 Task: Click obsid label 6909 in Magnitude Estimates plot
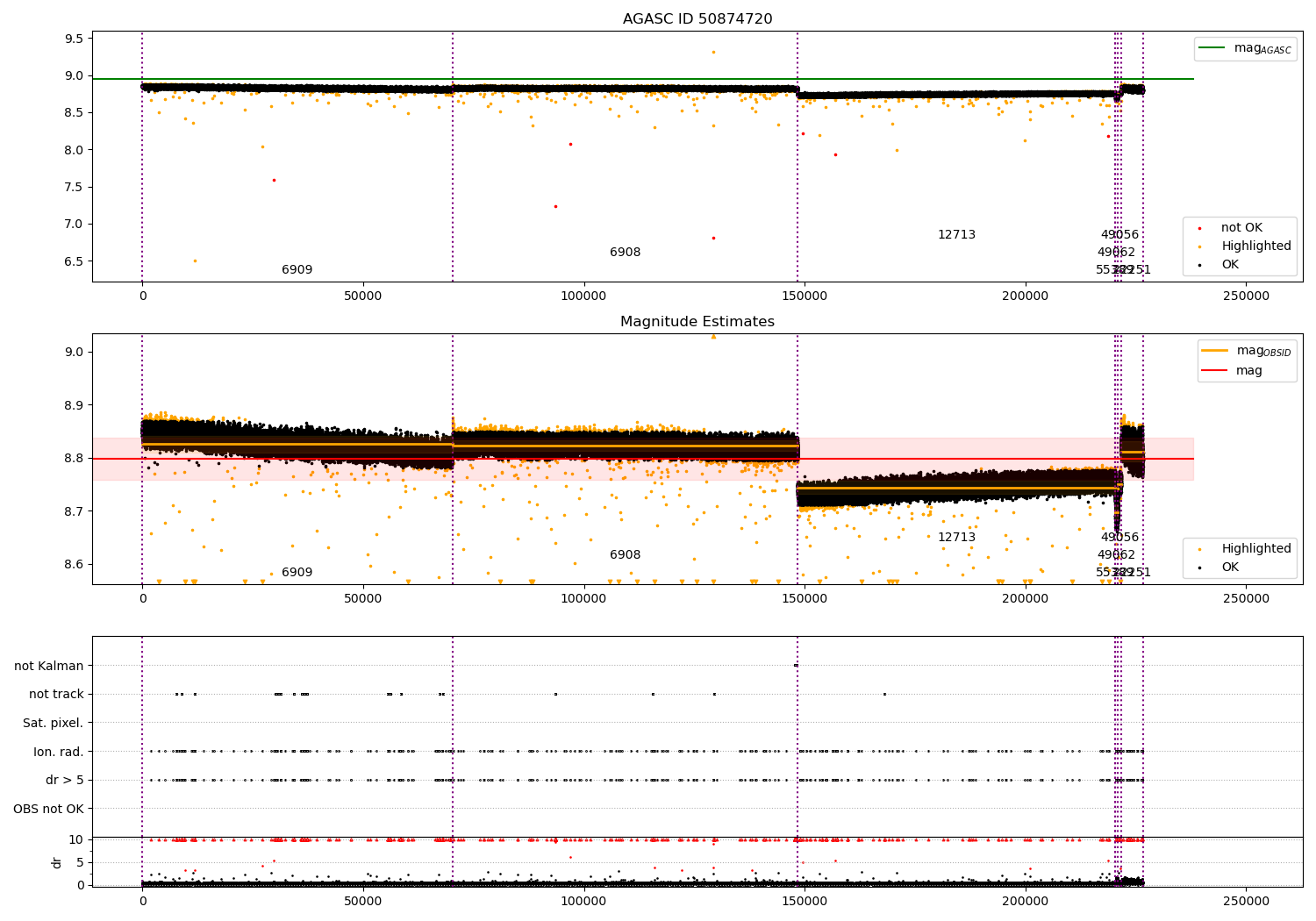click(x=297, y=573)
